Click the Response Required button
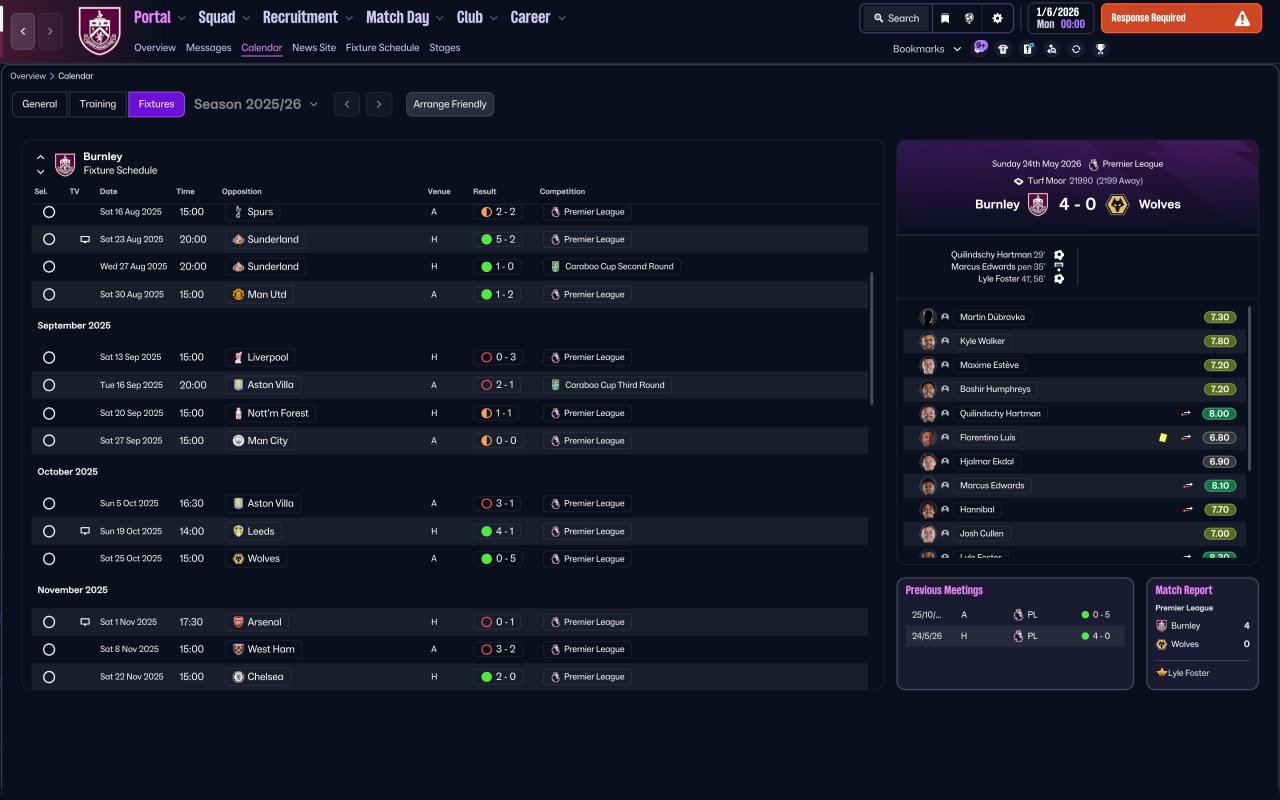Viewport: 1280px width, 800px height. pos(1181,18)
